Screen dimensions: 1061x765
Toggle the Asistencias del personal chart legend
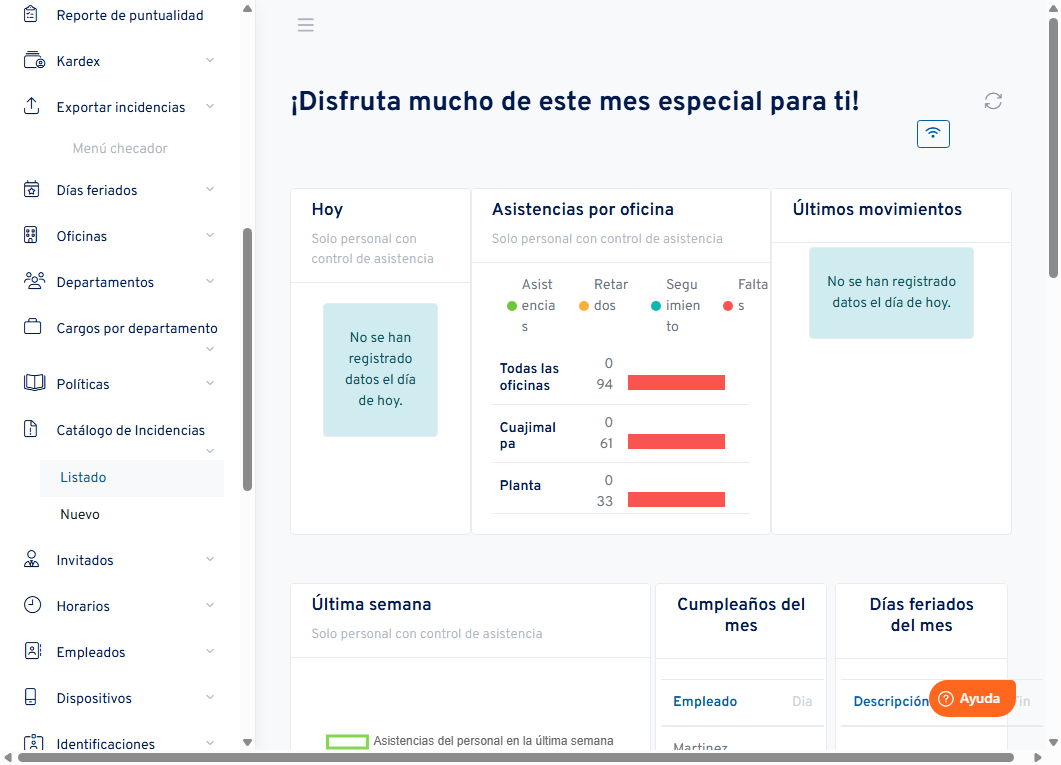click(470, 741)
